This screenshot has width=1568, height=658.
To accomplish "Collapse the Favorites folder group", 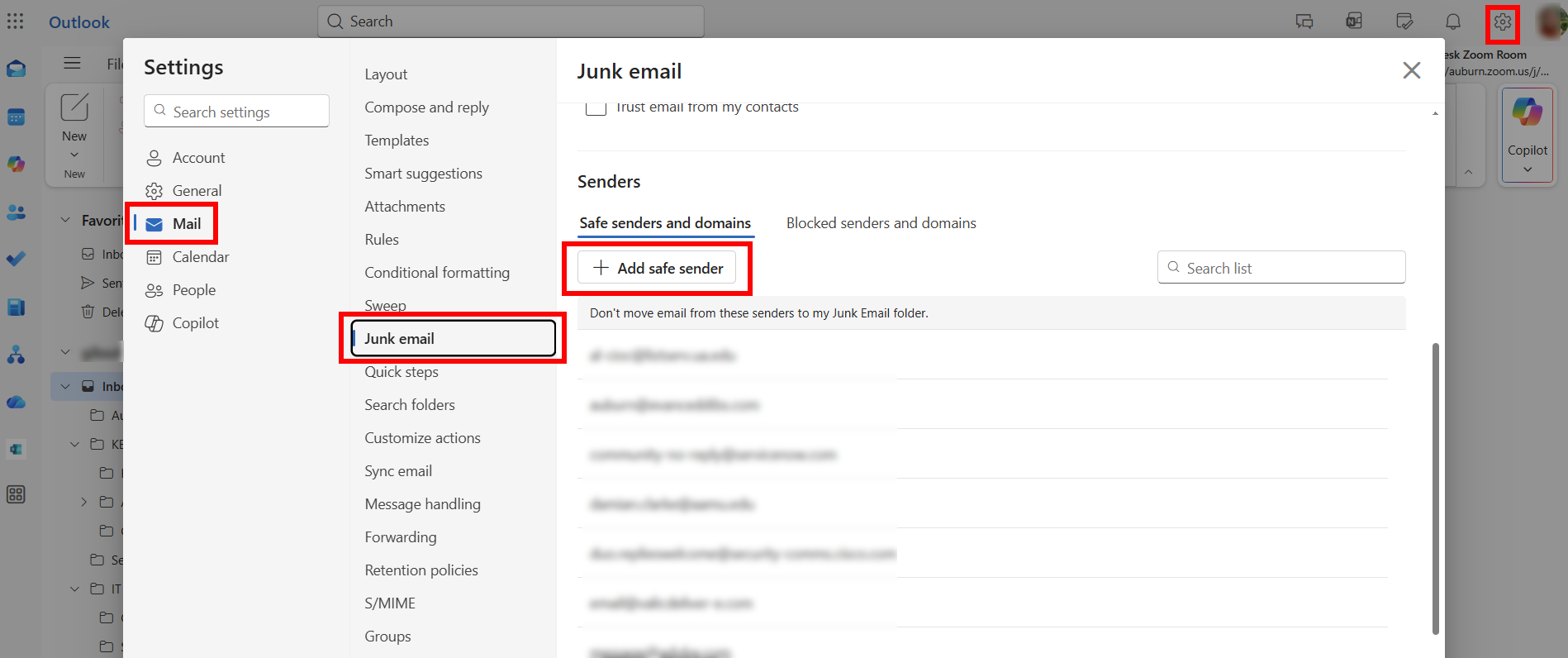I will [65, 220].
